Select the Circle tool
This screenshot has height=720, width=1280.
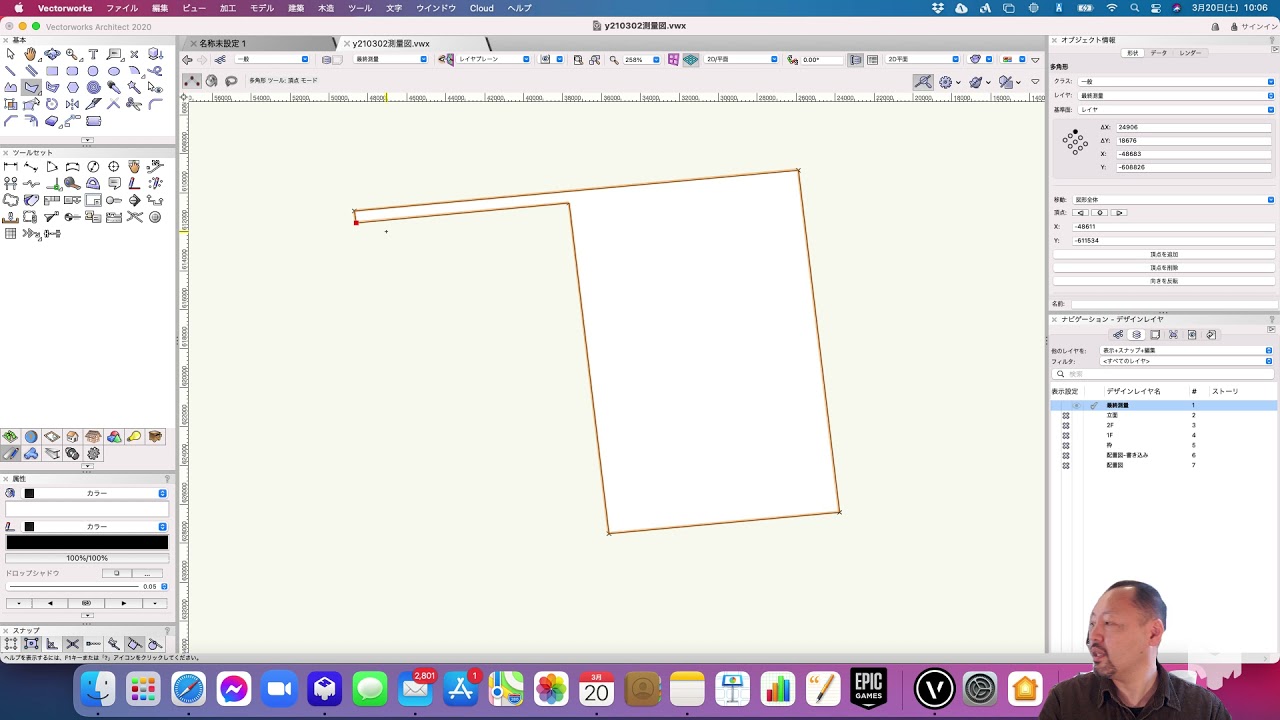coord(93,71)
